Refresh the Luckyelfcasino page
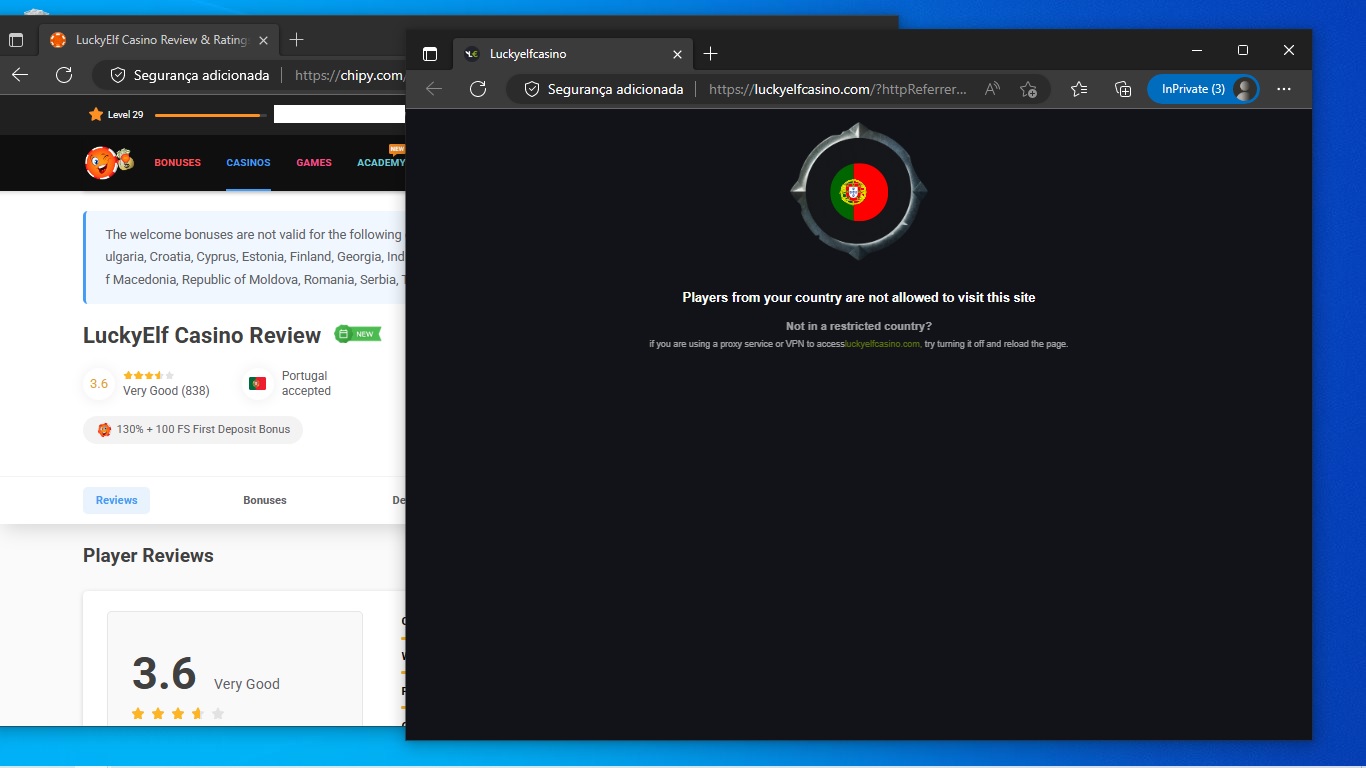 tap(478, 89)
